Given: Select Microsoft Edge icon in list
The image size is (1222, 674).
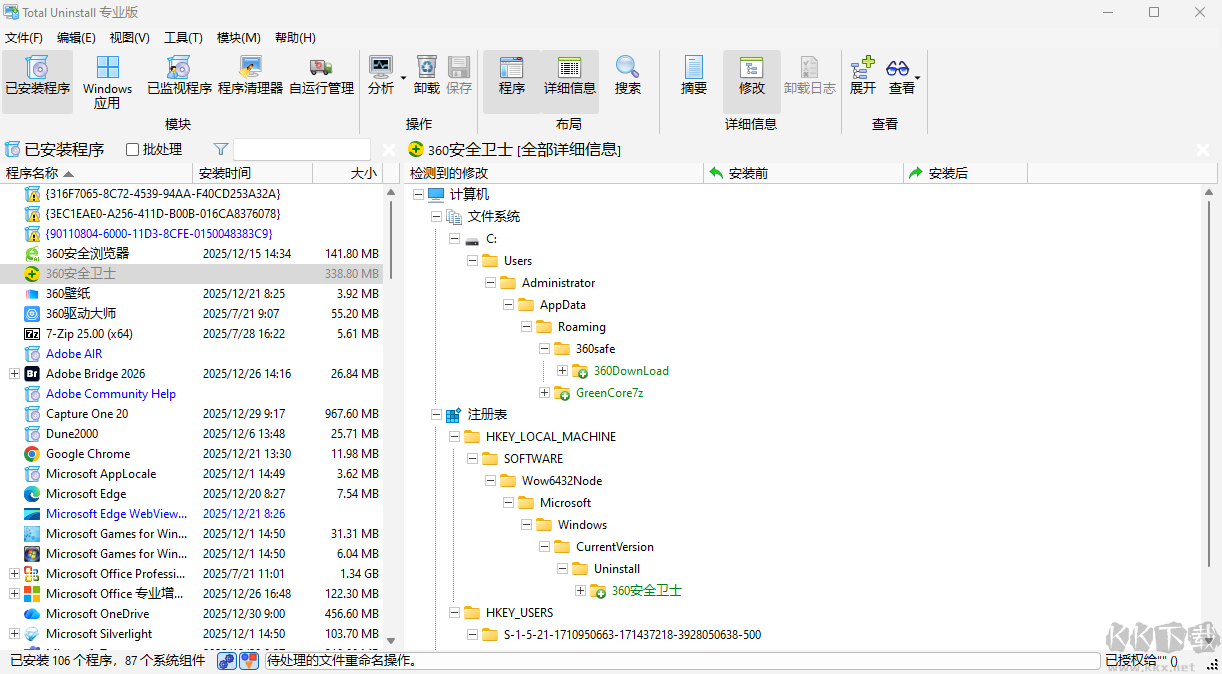Looking at the screenshot, I should click(x=32, y=494).
